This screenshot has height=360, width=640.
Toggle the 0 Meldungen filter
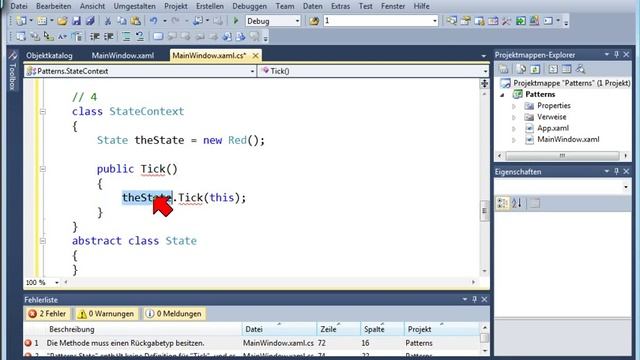174,313
